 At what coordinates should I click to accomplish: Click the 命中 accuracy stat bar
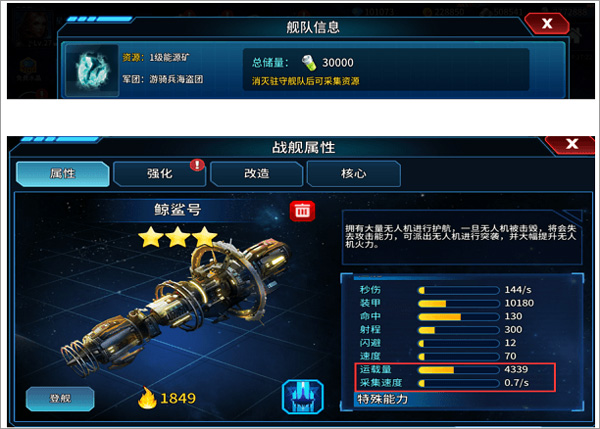[459, 317]
